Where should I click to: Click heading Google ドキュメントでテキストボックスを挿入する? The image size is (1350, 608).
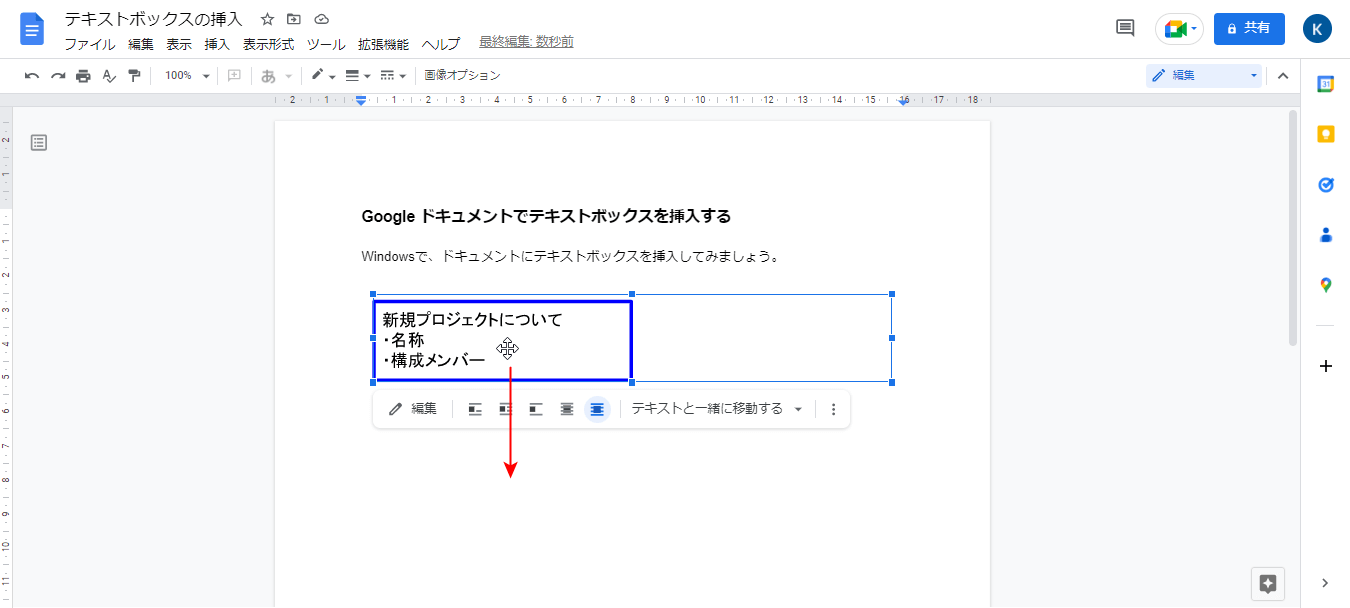(546, 216)
